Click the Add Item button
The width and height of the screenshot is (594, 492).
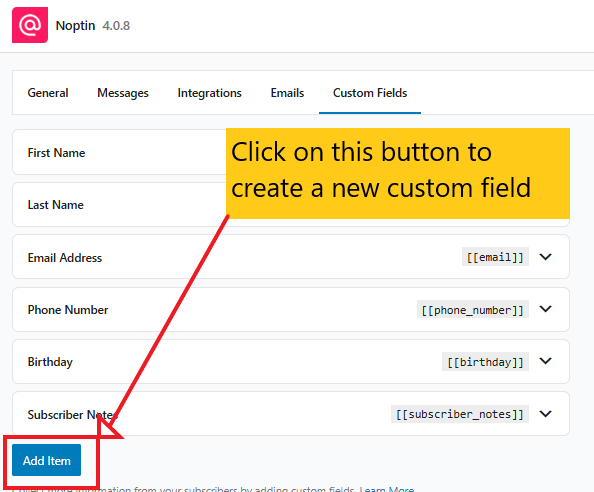pos(47,460)
